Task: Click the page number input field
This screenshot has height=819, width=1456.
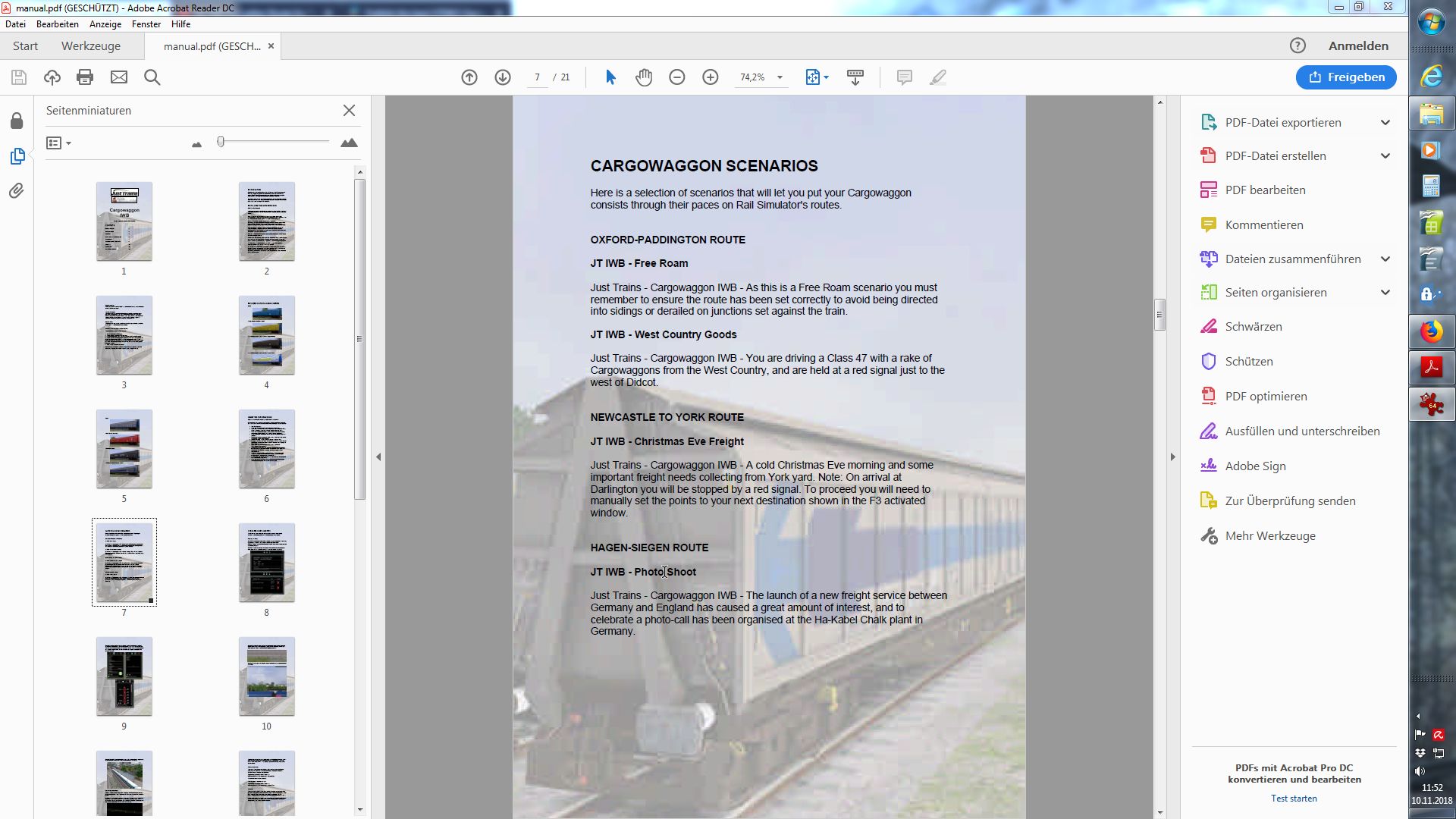Action: 537,77
